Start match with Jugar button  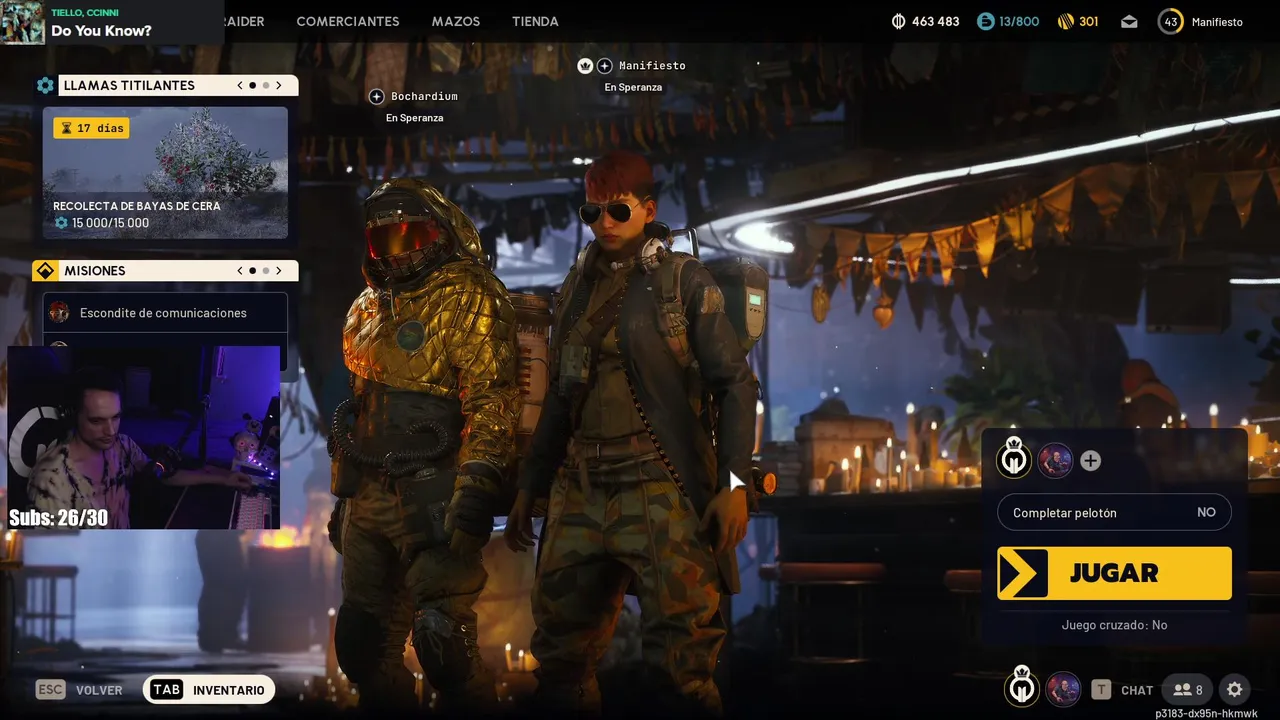1114,573
